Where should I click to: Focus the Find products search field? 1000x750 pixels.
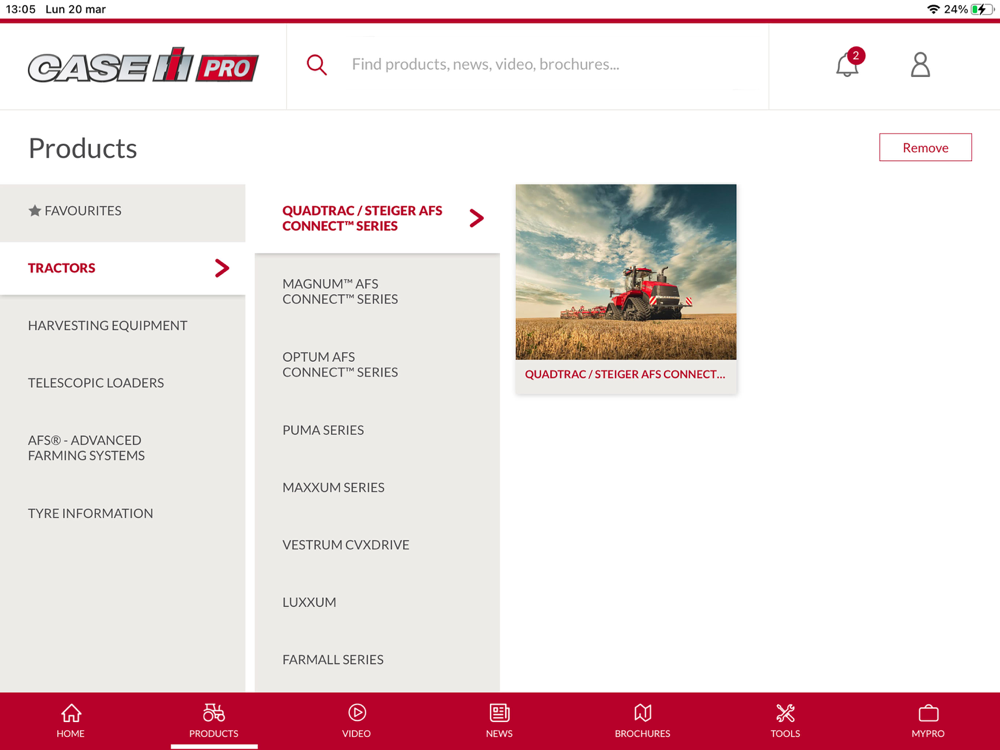pyautogui.click(x=527, y=64)
